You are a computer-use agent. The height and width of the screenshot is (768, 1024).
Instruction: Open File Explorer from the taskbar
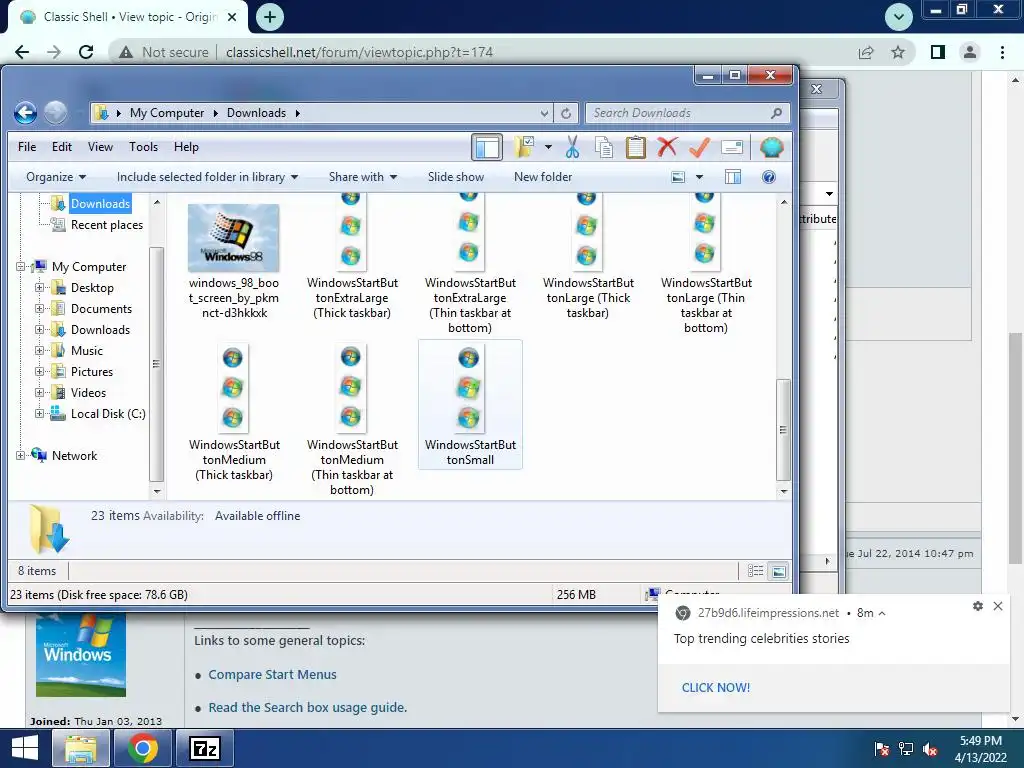(x=81, y=748)
